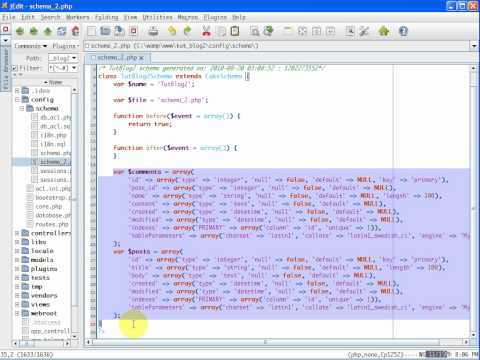480x360 pixels.
Task: Open the Plugins dropdown in file browser
Action: pos(66,46)
